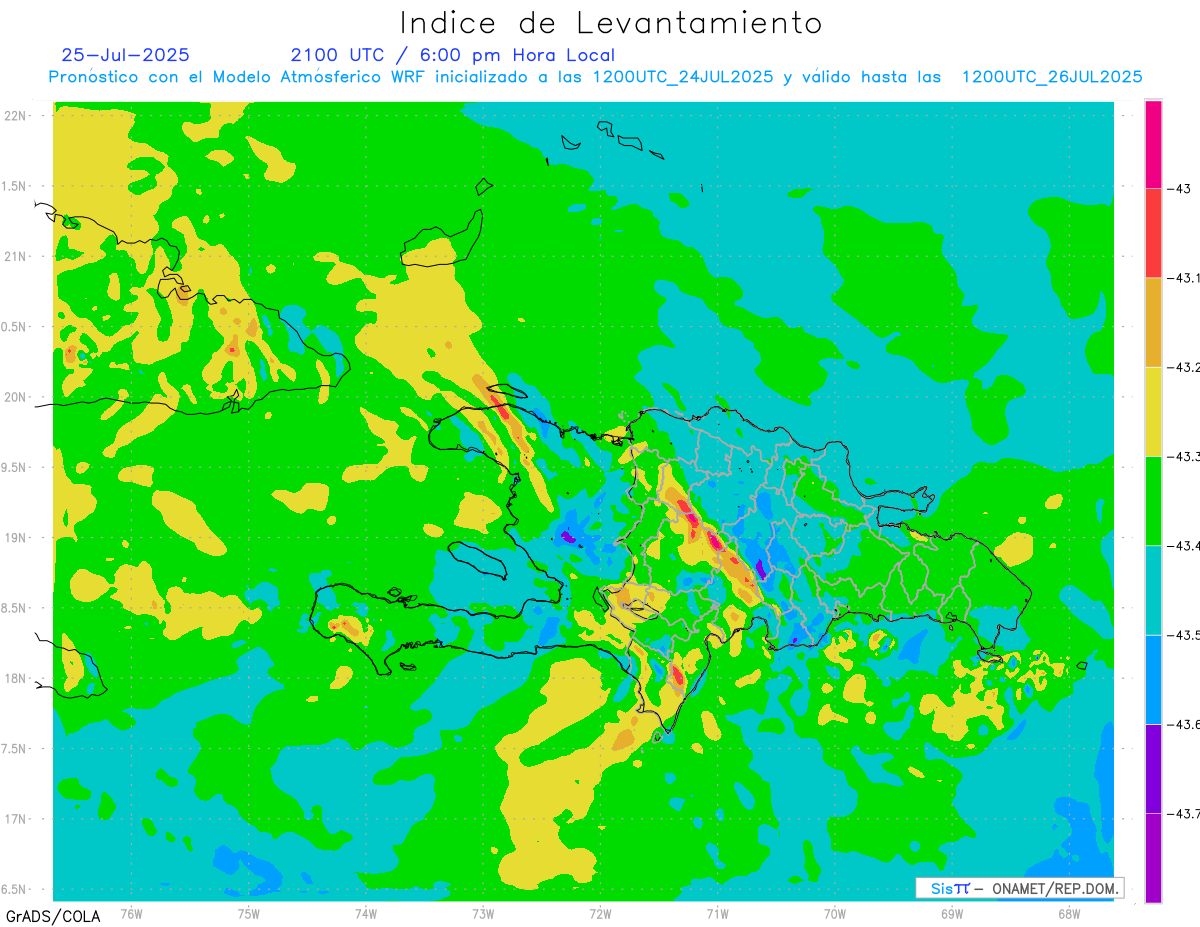Click the legend value "-43.7"

(1184, 813)
